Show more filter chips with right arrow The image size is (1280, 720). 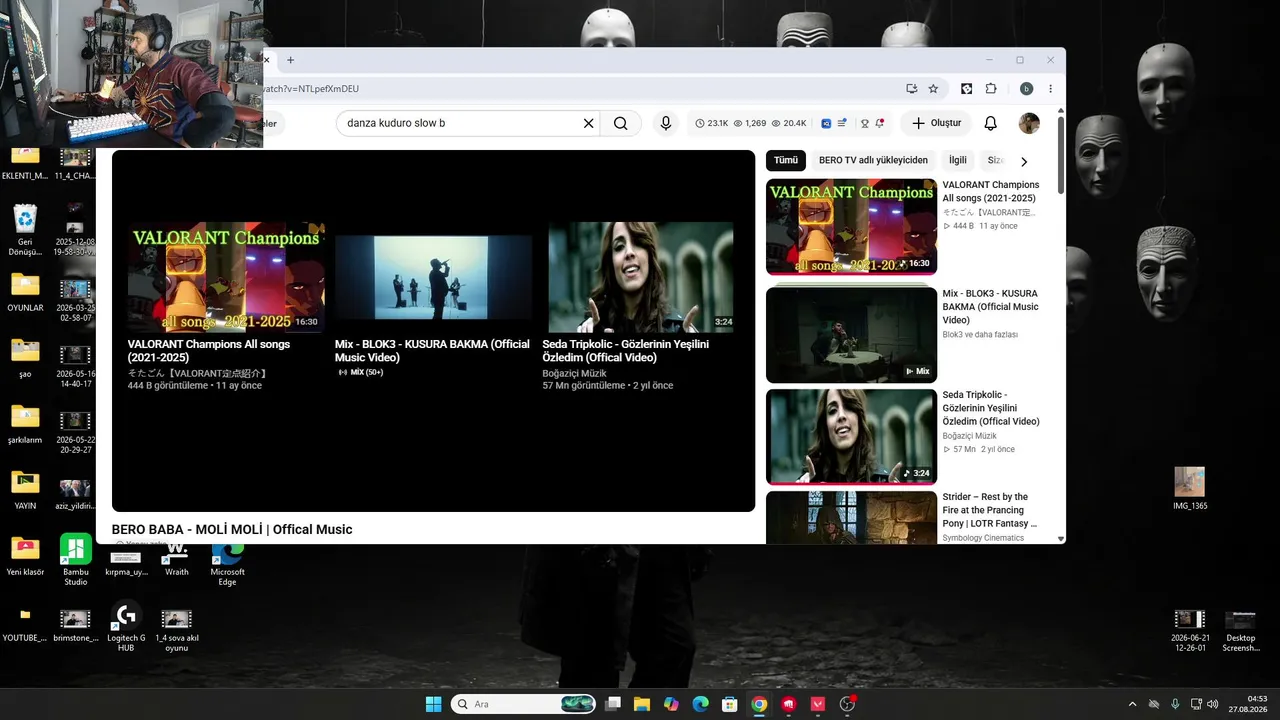pos(1024,161)
